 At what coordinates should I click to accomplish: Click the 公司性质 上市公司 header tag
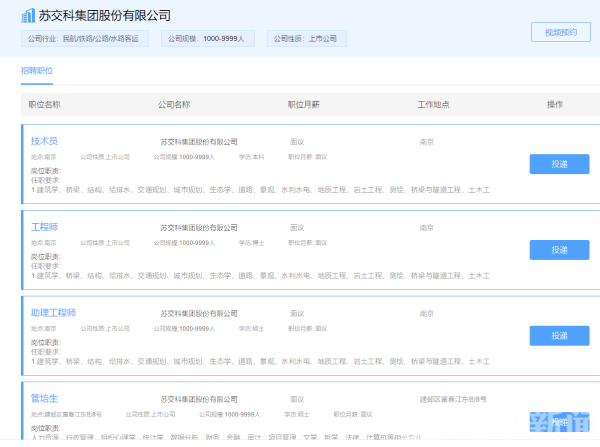[x=307, y=39]
